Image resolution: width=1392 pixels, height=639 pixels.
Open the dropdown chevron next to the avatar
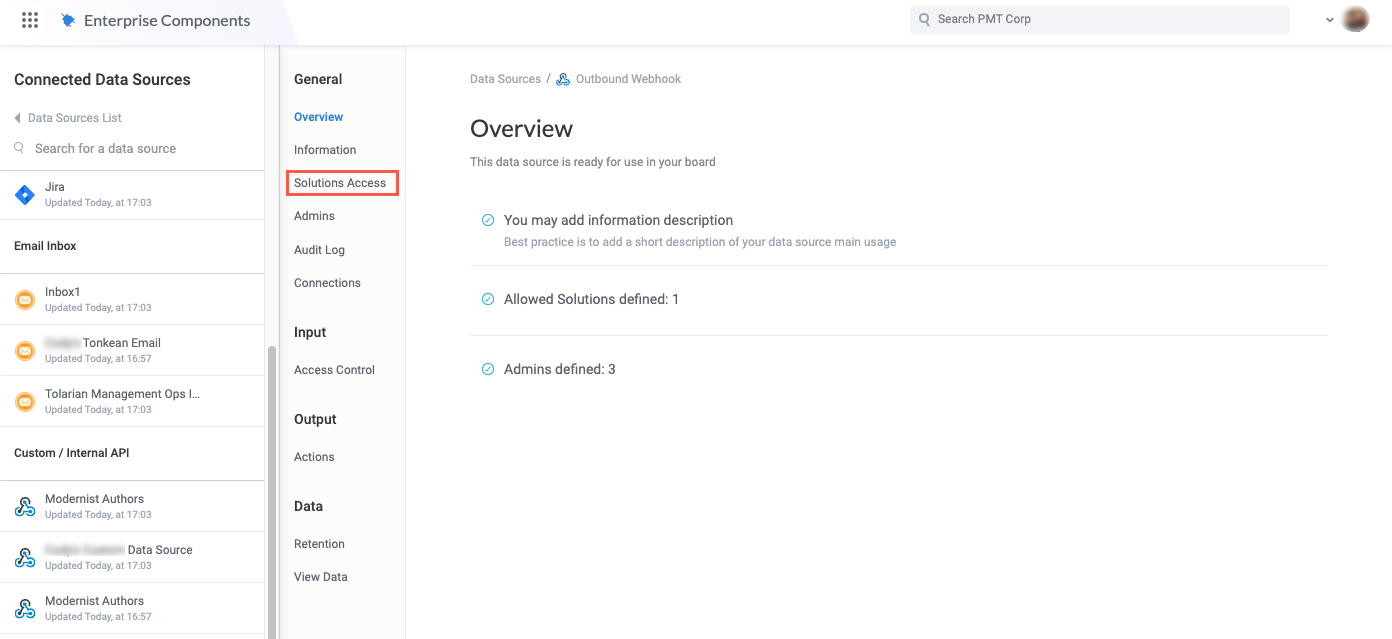pyautogui.click(x=1329, y=19)
